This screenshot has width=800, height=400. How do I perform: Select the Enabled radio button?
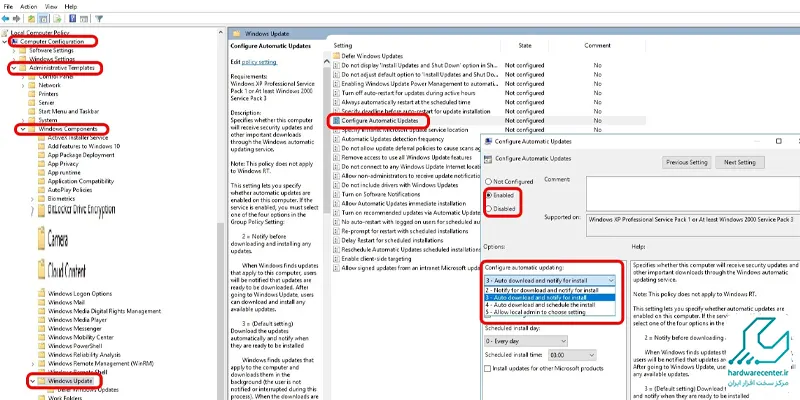[489, 195]
